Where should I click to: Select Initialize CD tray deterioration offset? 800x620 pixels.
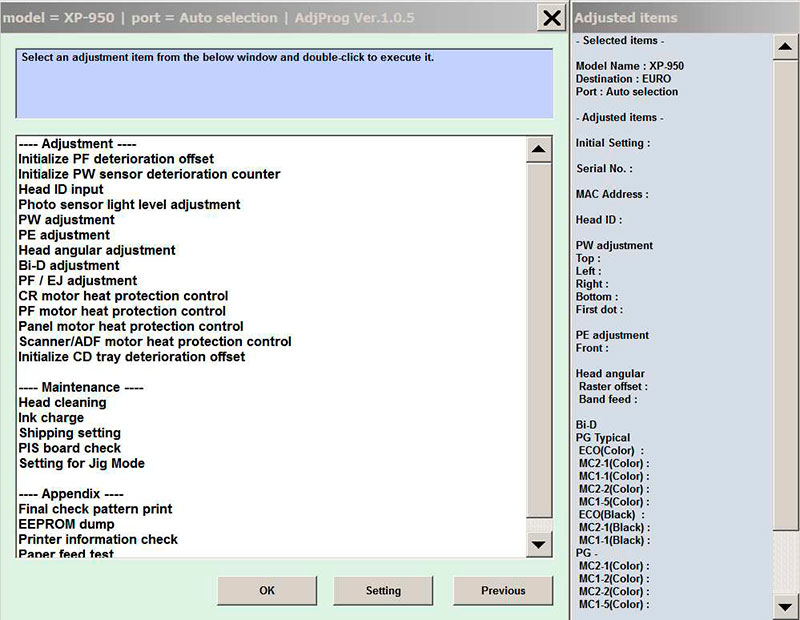point(132,357)
